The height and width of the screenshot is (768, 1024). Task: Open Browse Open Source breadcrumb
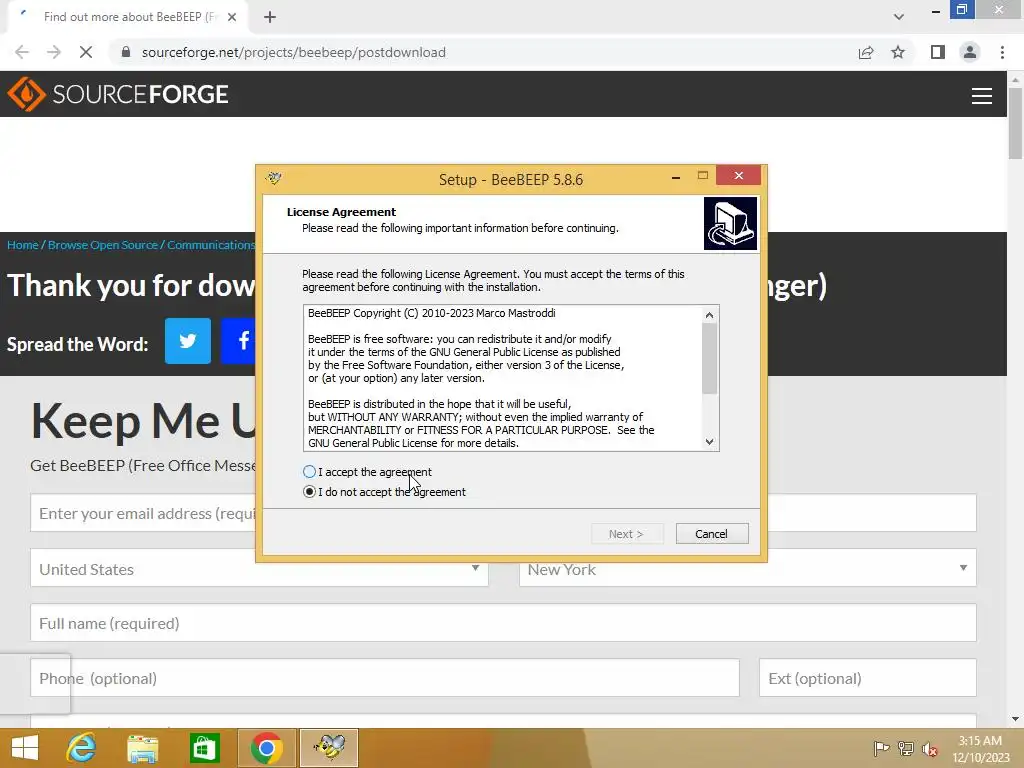tap(103, 245)
